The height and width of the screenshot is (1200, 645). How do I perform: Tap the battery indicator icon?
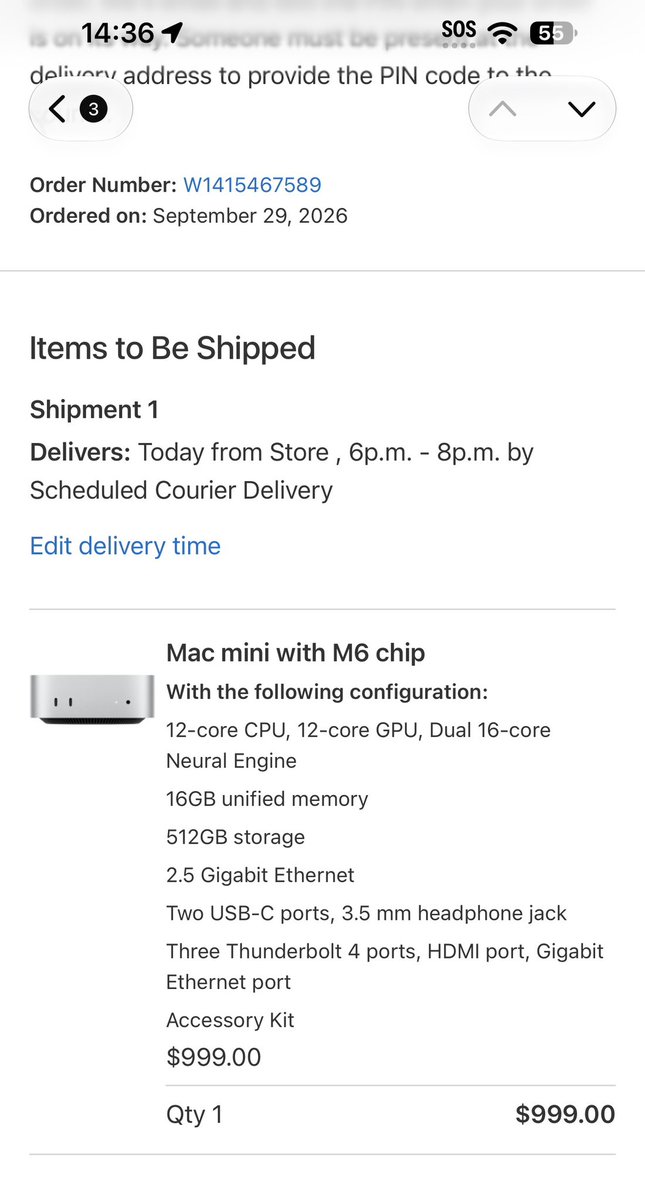[x=552, y=33]
